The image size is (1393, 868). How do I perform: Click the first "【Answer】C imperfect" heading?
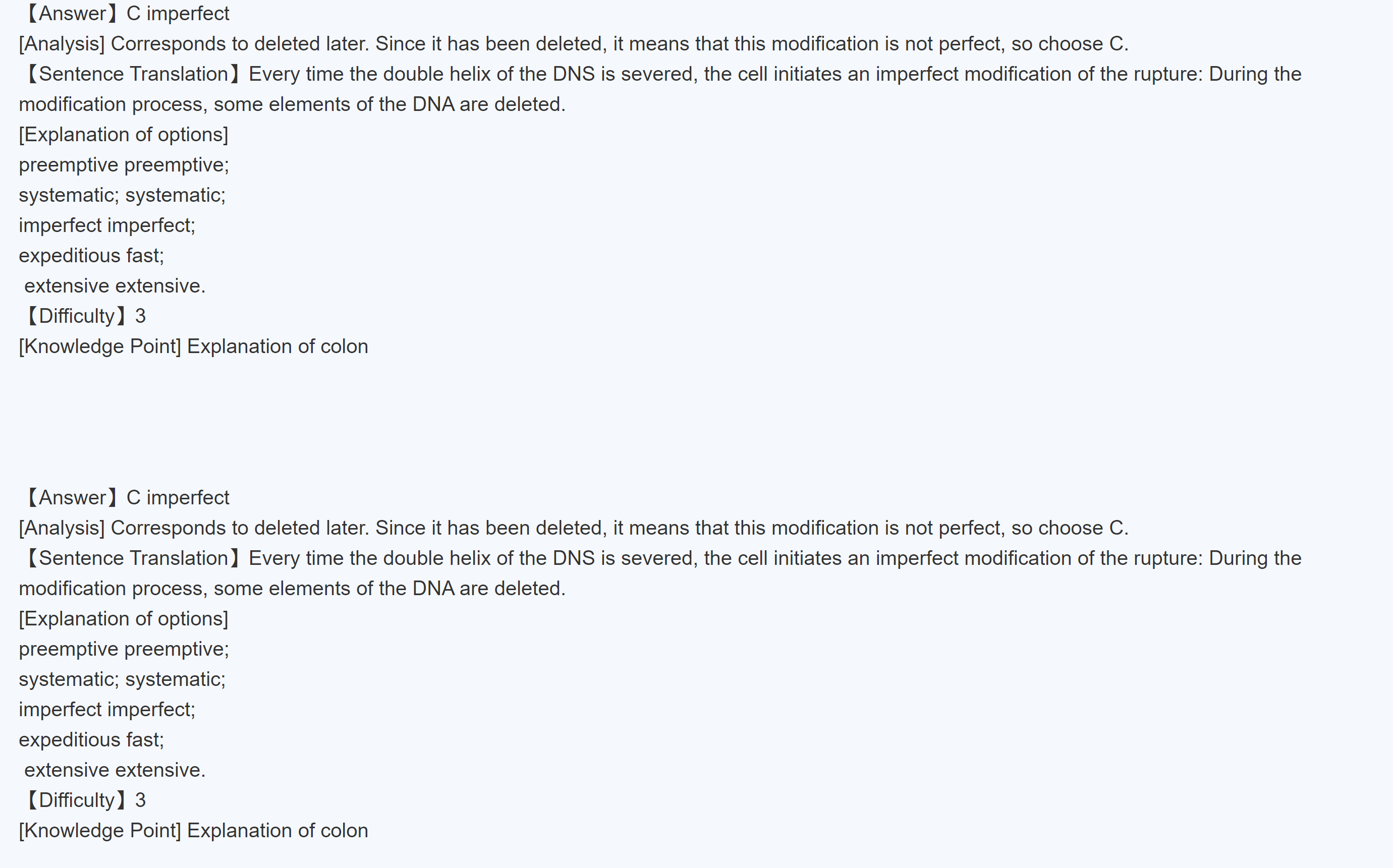click(x=125, y=13)
